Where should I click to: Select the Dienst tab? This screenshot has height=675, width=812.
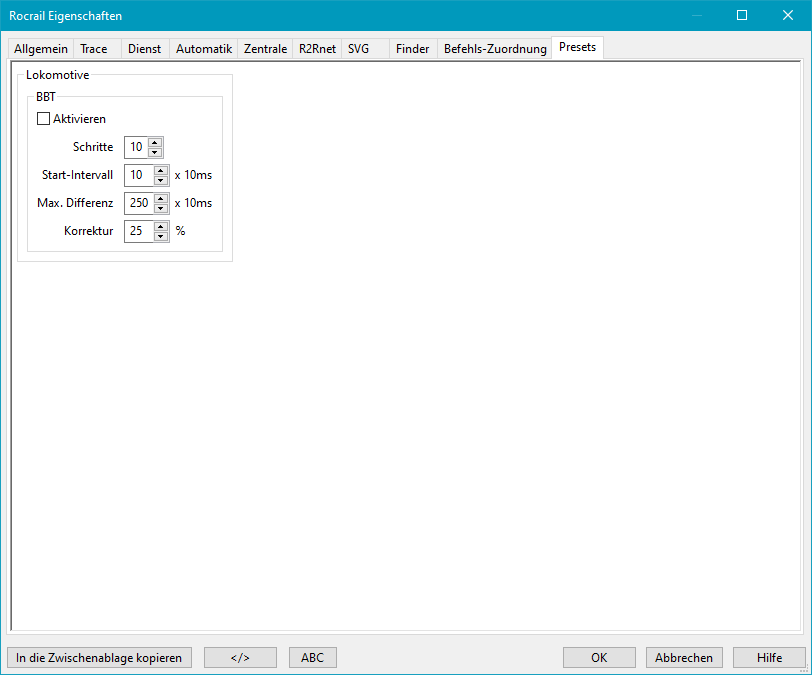[144, 48]
